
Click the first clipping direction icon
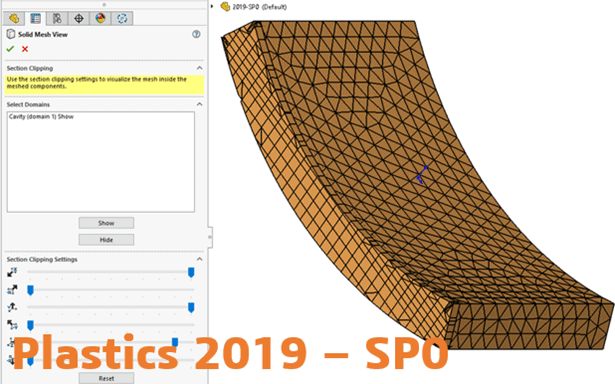tap(12, 272)
